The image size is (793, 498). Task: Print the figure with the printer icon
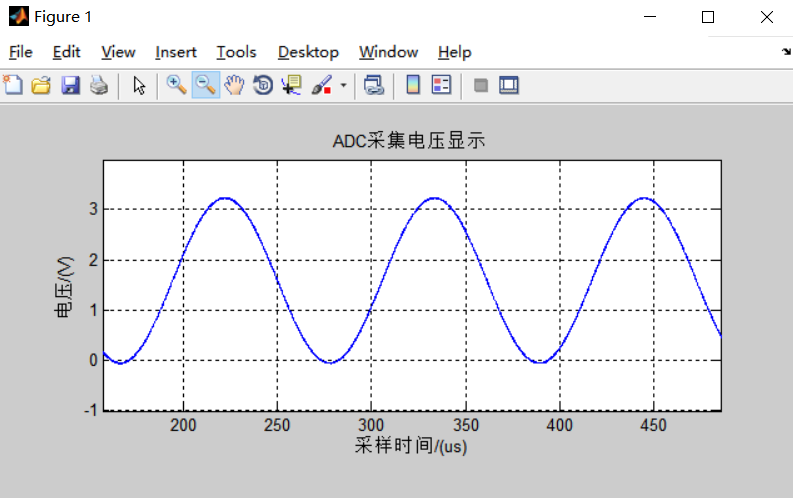[x=98, y=86]
